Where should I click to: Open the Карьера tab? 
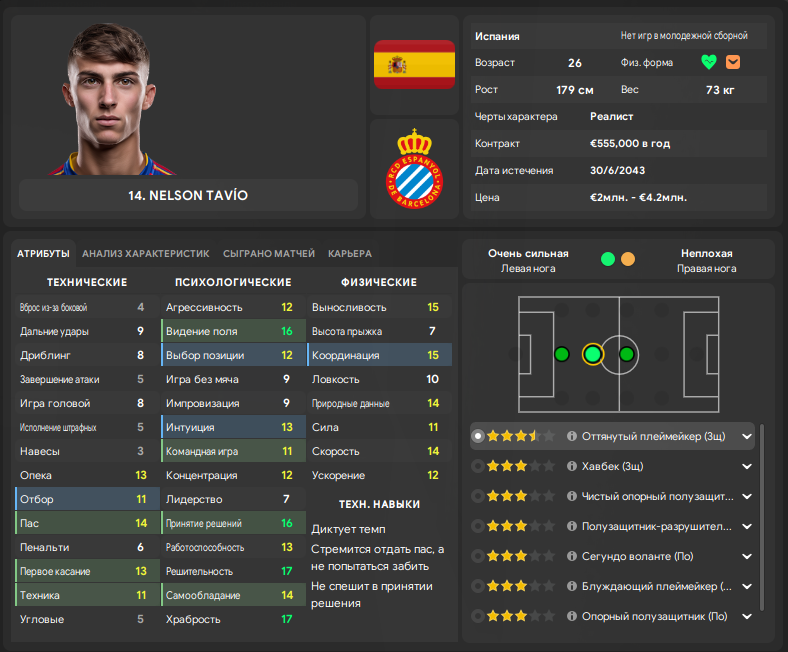pyautogui.click(x=349, y=254)
